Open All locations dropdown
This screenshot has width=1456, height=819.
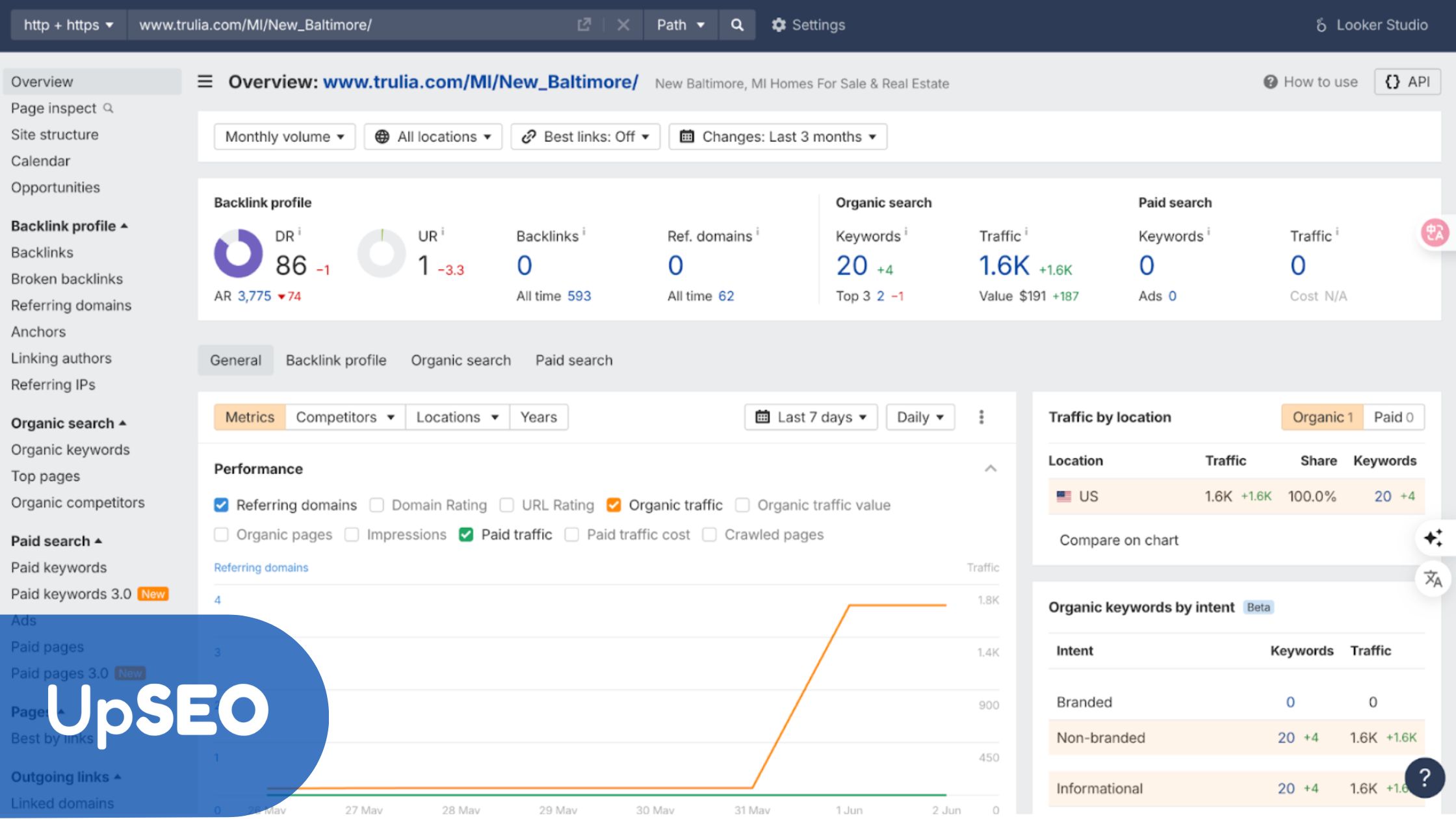pos(433,136)
